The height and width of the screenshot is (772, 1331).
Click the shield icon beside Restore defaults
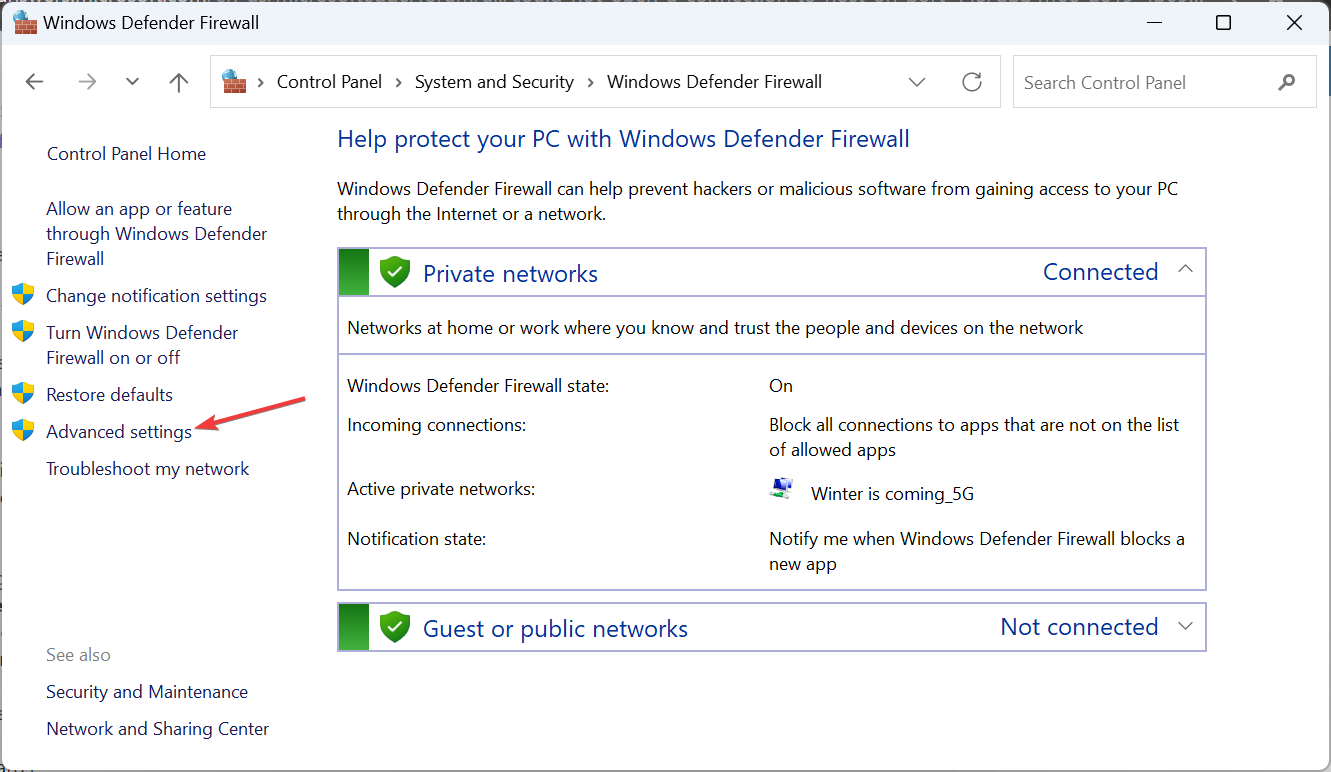[x=23, y=394]
